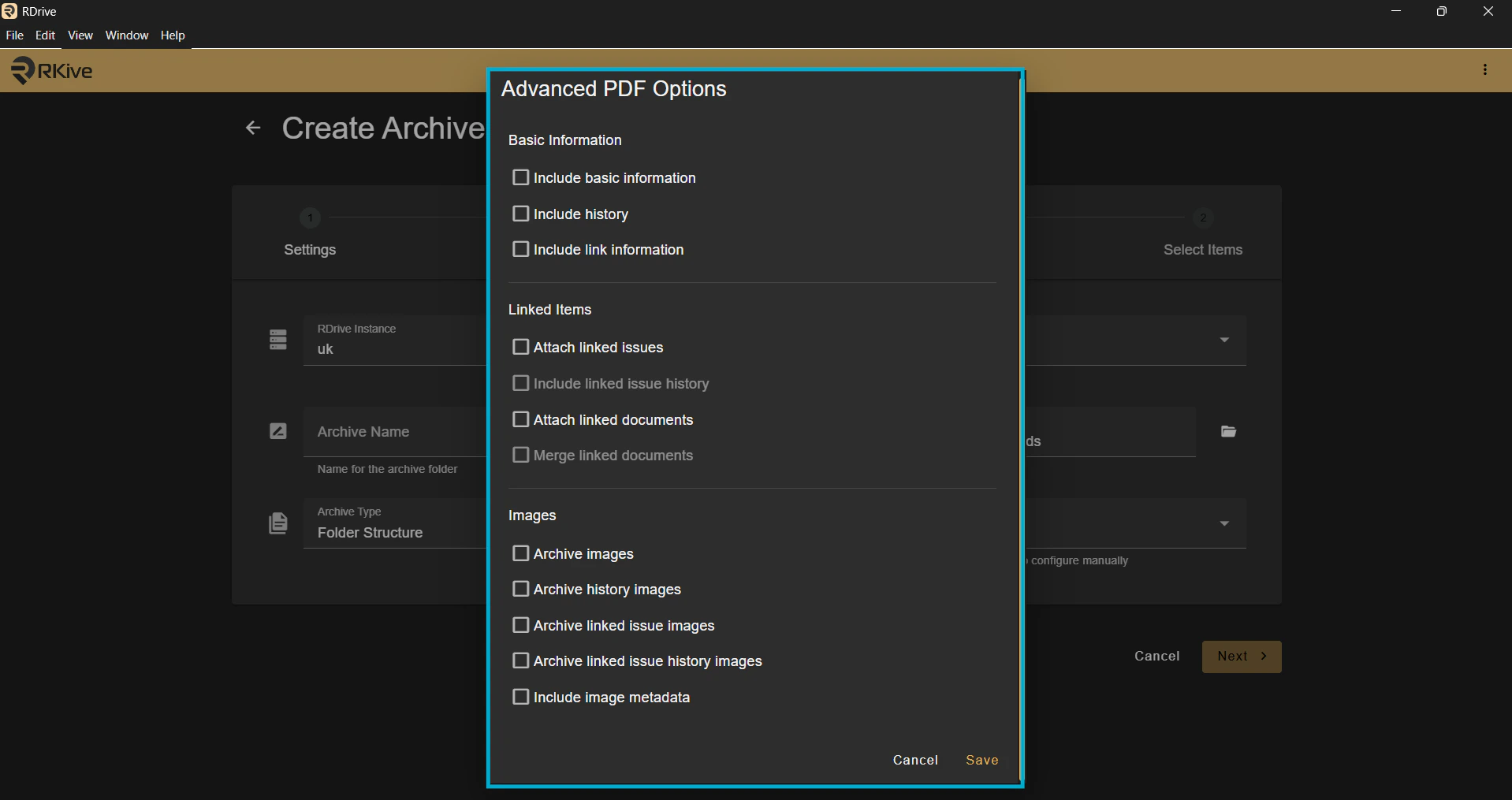Click the RDrive Instance field showing uk

[396, 340]
